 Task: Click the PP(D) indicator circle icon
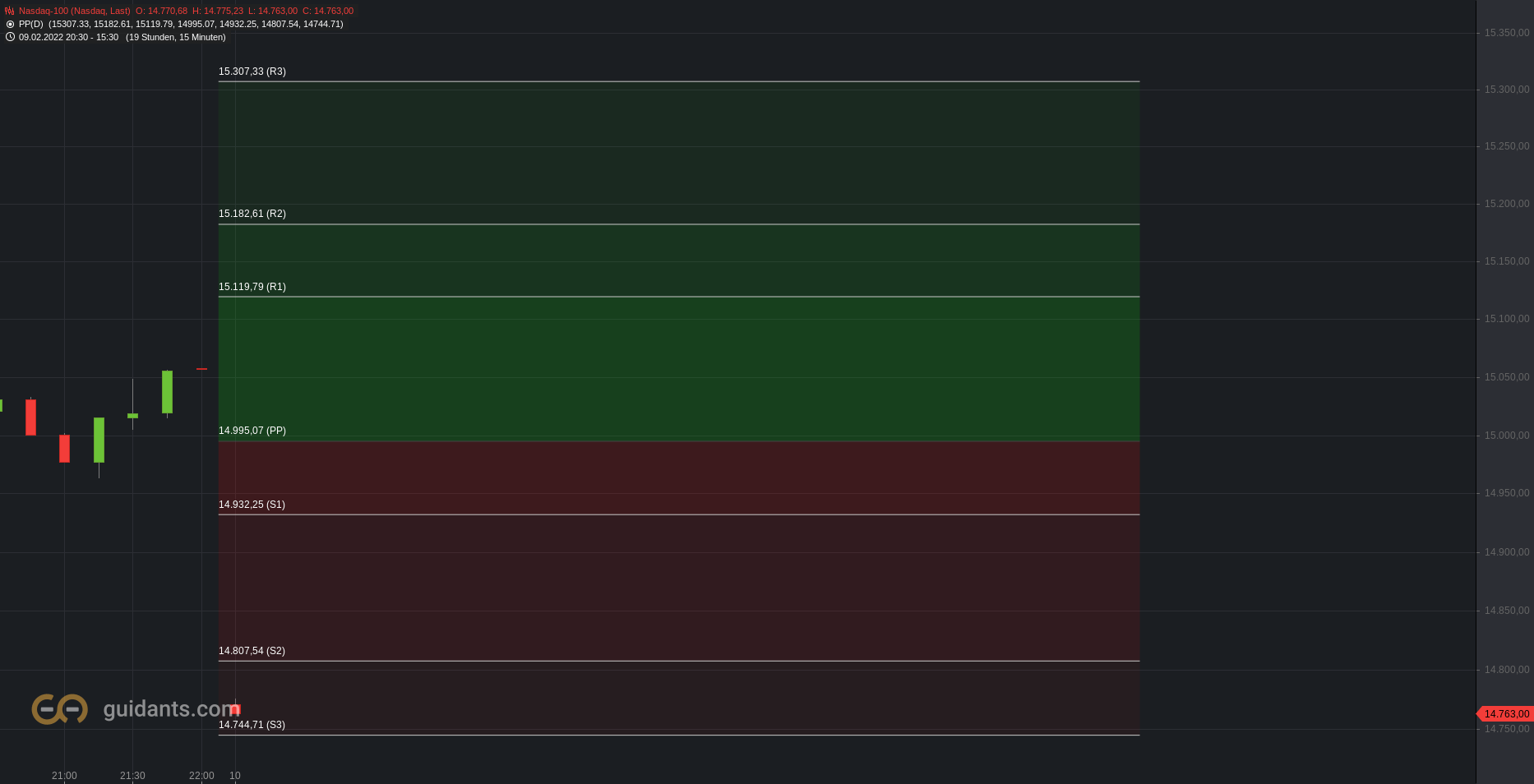(10, 24)
